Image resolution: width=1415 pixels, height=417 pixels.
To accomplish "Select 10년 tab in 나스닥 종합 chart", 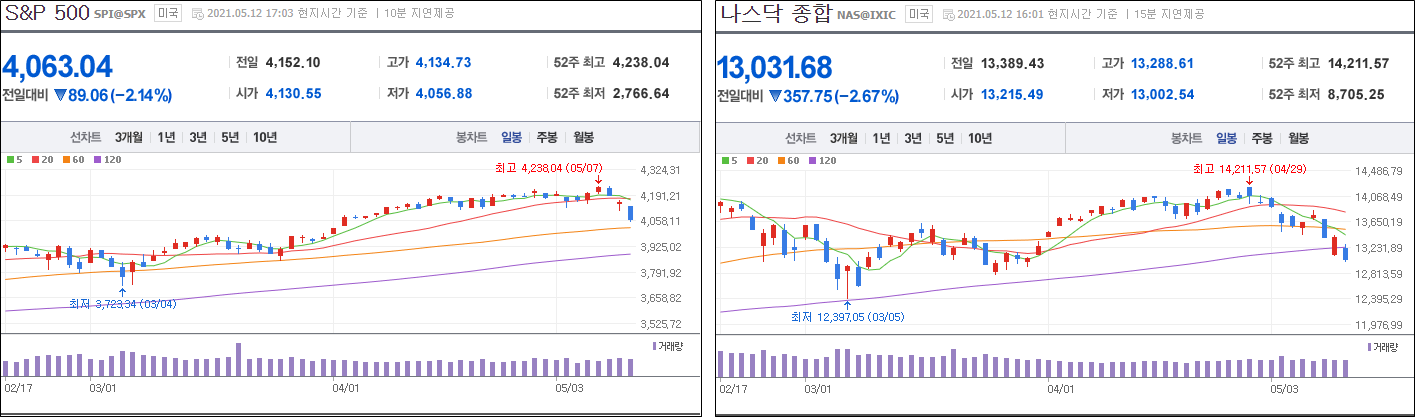I will [980, 138].
